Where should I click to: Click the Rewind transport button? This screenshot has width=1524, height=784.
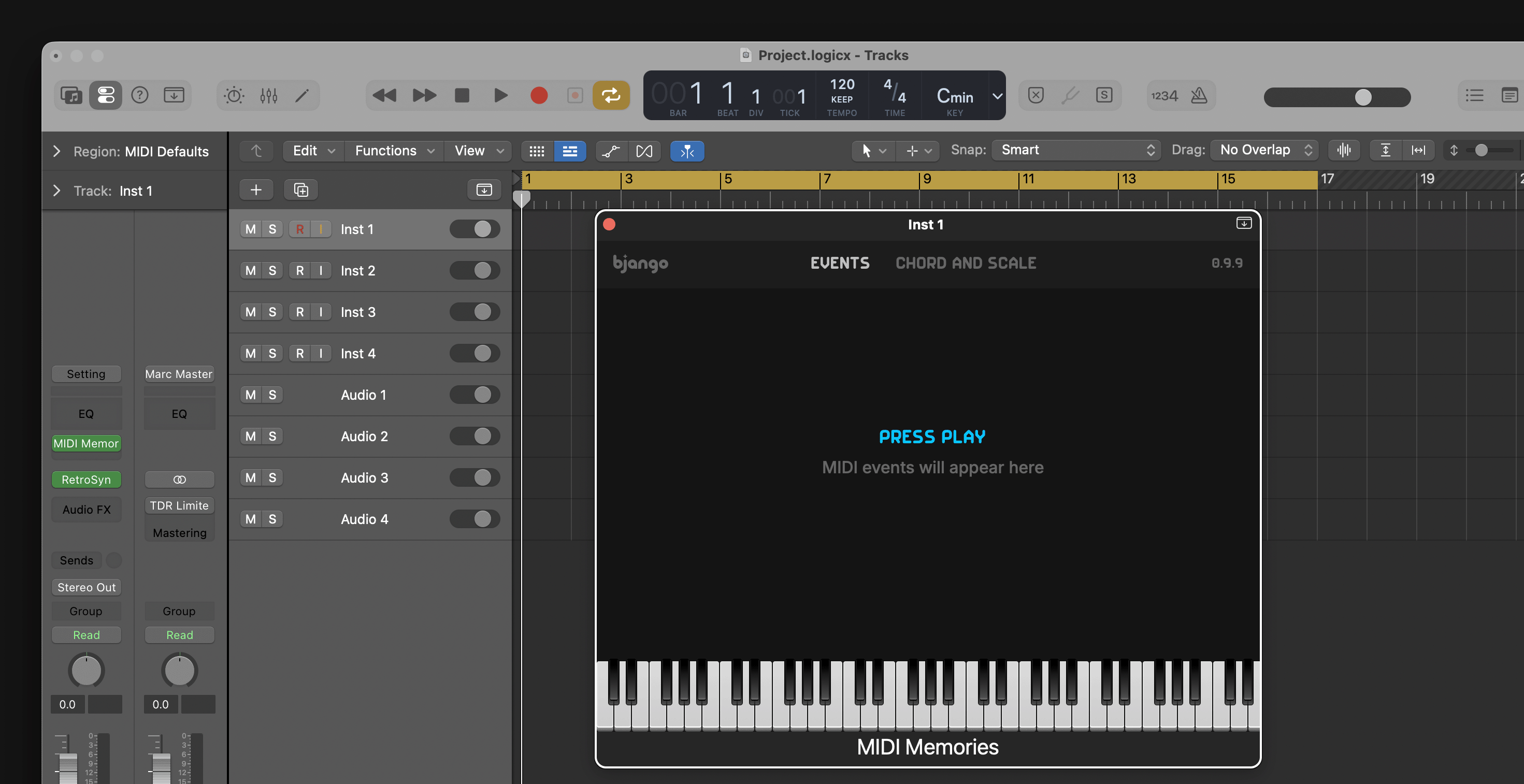384,95
